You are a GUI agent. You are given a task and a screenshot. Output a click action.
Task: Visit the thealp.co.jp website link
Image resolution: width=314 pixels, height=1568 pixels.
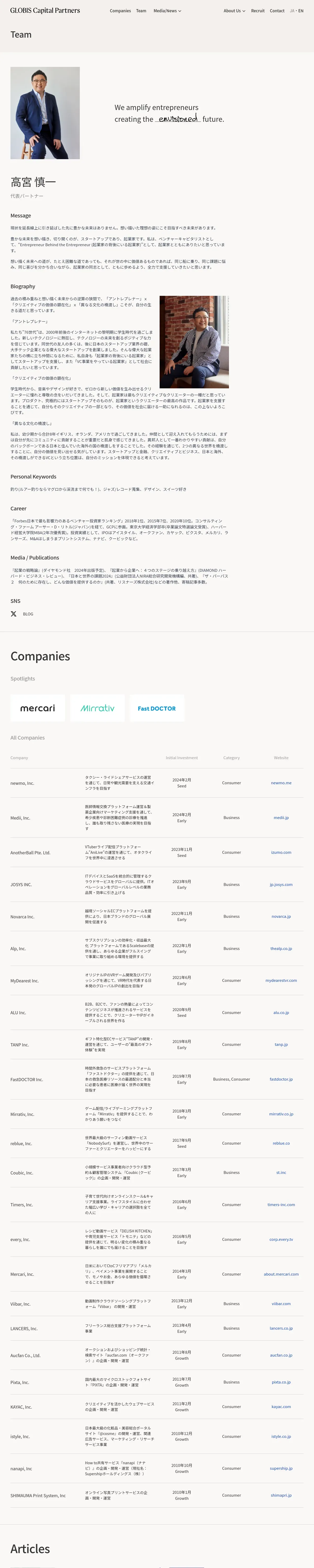(x=281, y=948)
